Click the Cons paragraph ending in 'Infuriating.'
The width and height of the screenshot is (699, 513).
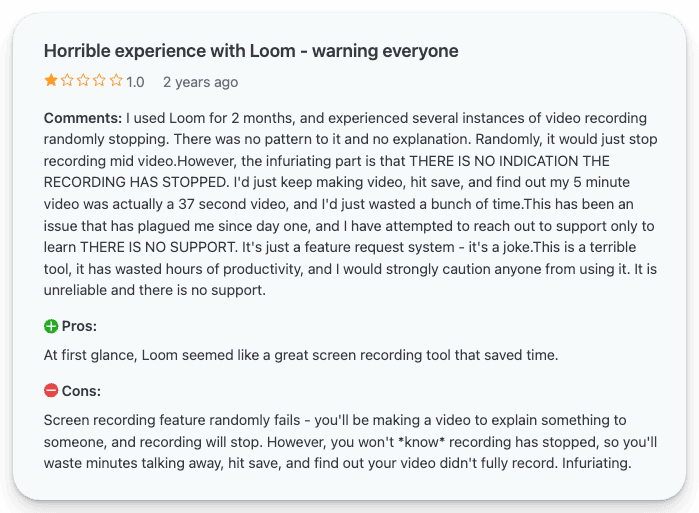[x=348, y=441]
